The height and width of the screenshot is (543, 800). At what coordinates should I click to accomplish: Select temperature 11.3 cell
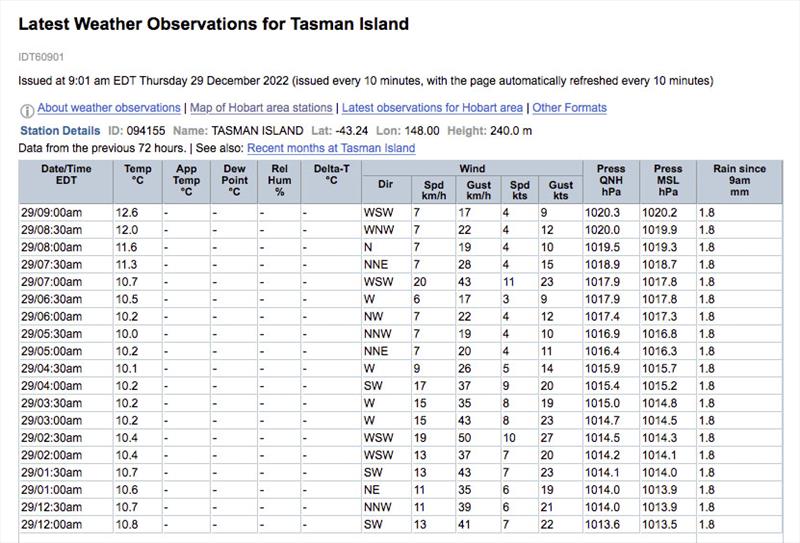pos(138,265)
